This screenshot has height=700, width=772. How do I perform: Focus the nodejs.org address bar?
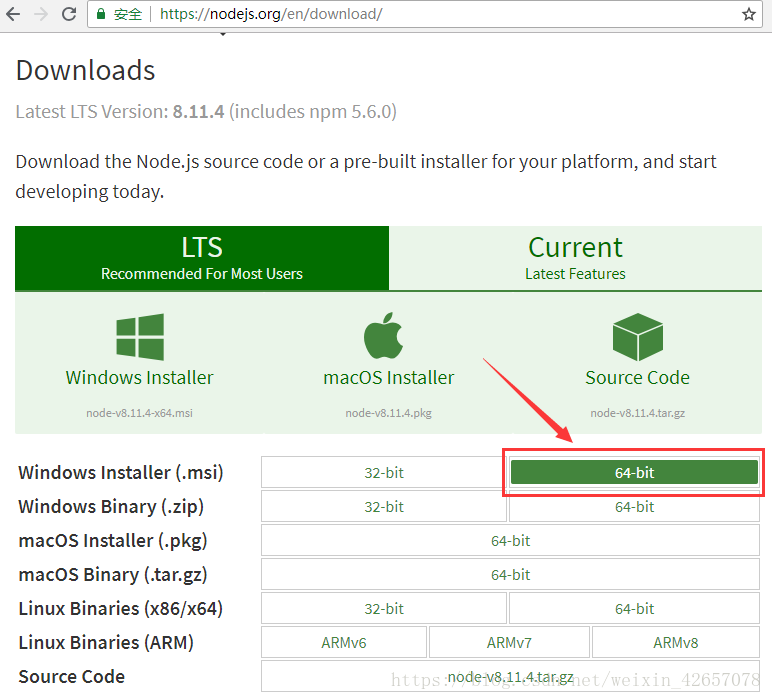[424, 14]
